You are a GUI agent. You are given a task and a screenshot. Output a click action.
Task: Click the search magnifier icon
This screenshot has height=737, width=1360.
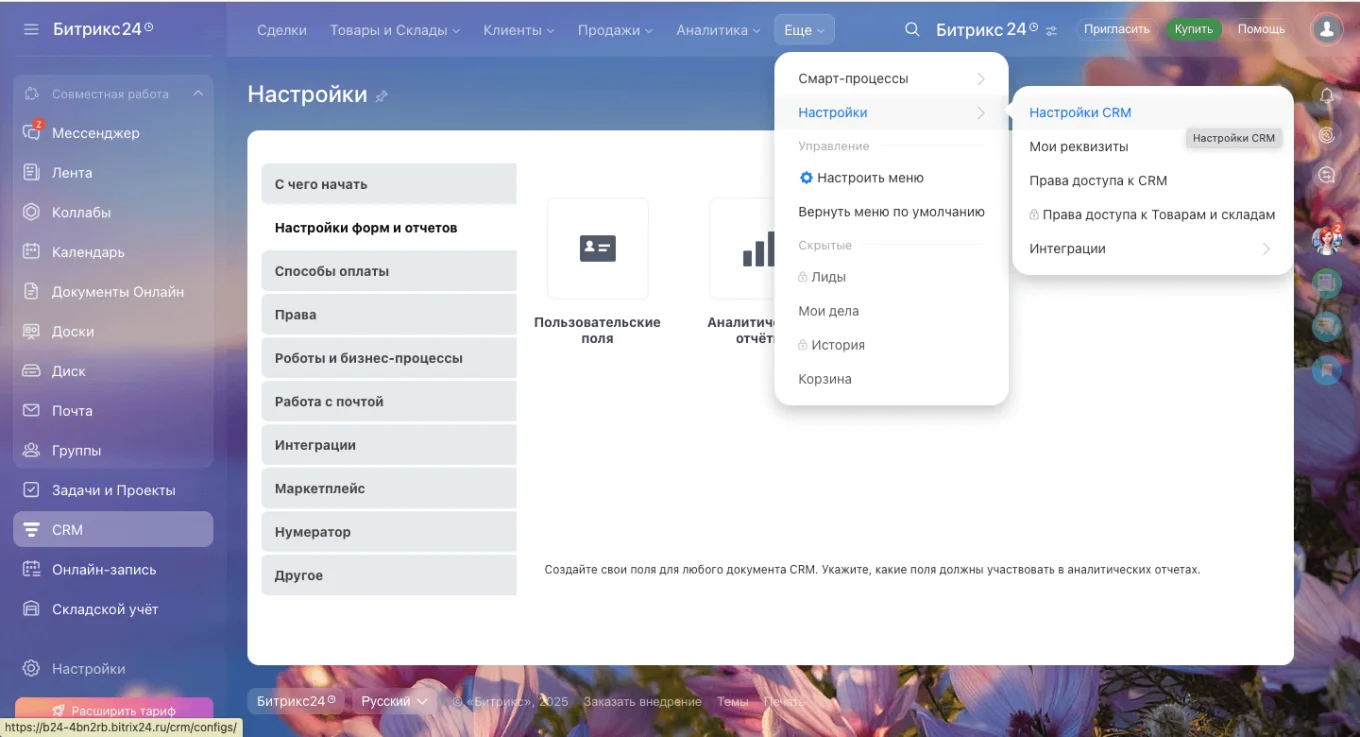point(912,30)
